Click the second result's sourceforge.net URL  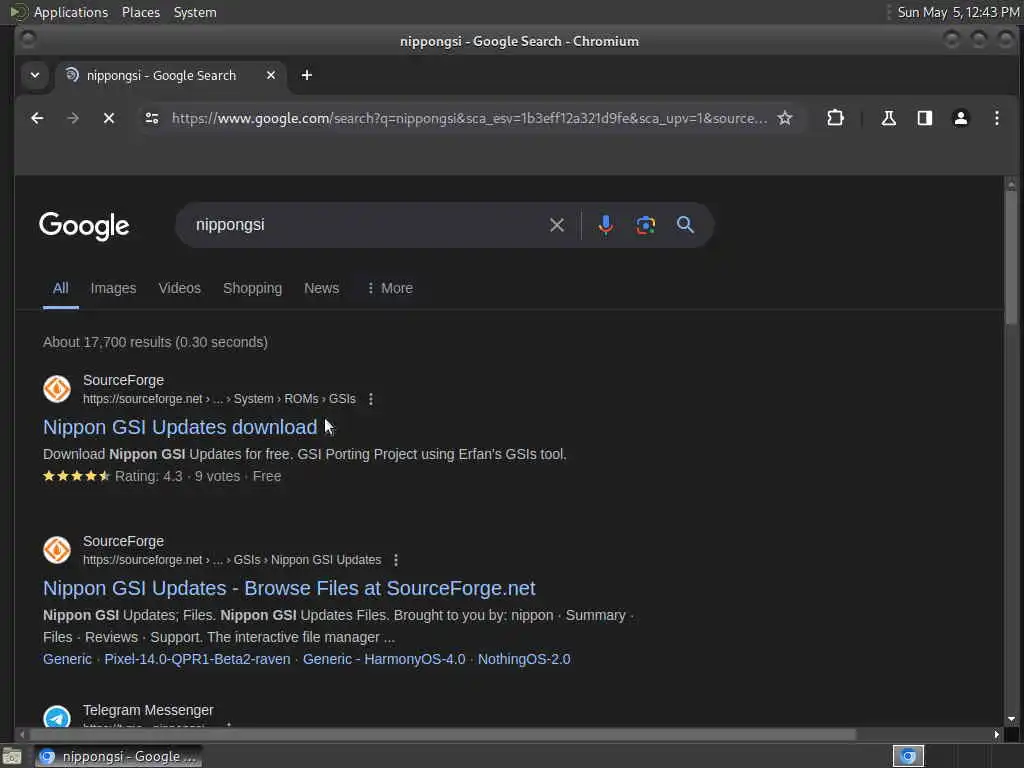click(232, 560)
